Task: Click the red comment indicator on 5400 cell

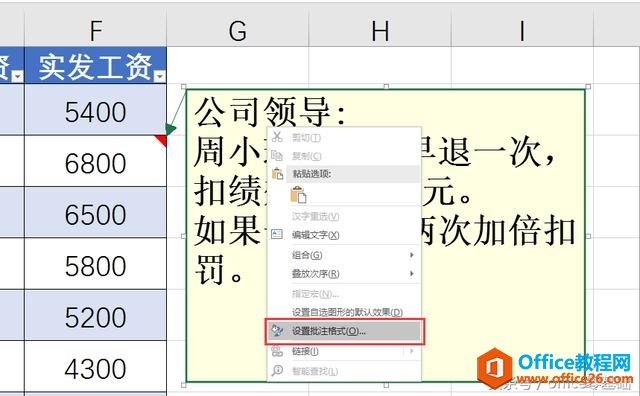Action: [x=161, y=141]
